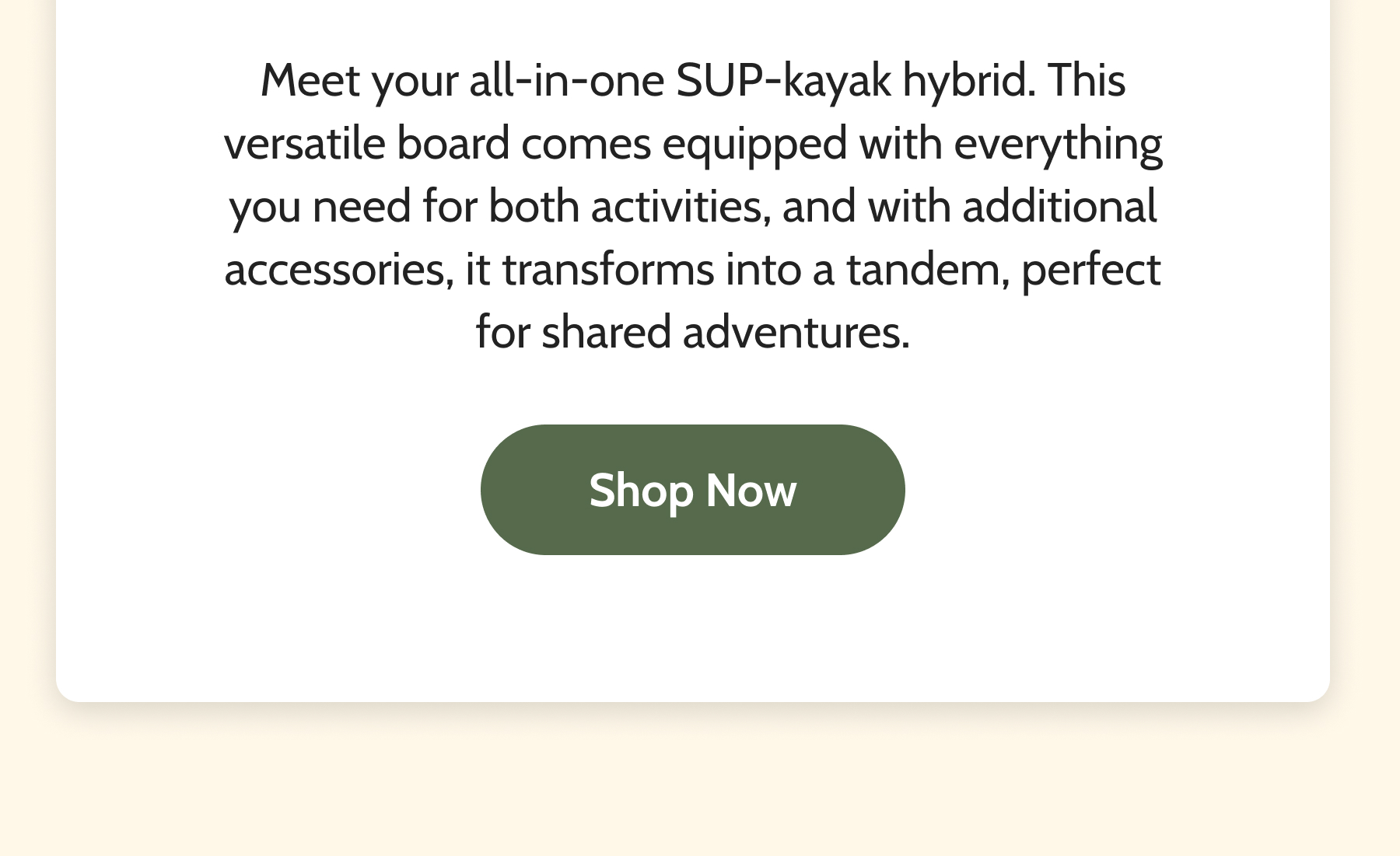The height and width of the screenshot is (856, 1400).
Task: Click the product description paragraph
Action: [692, 206]
